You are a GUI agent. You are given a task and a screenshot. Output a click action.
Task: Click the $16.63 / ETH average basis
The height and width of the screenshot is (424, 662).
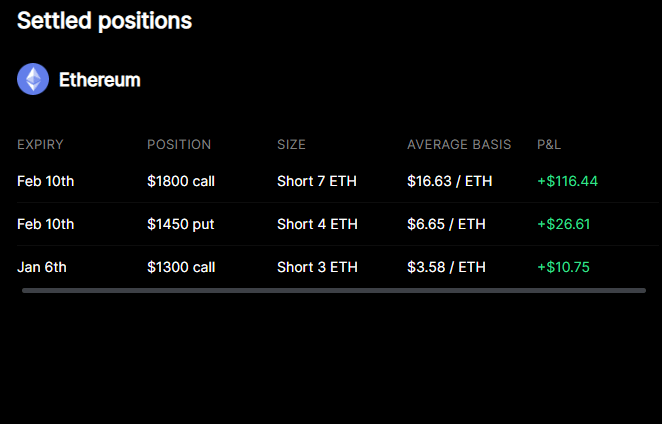[x=450, y=181]
